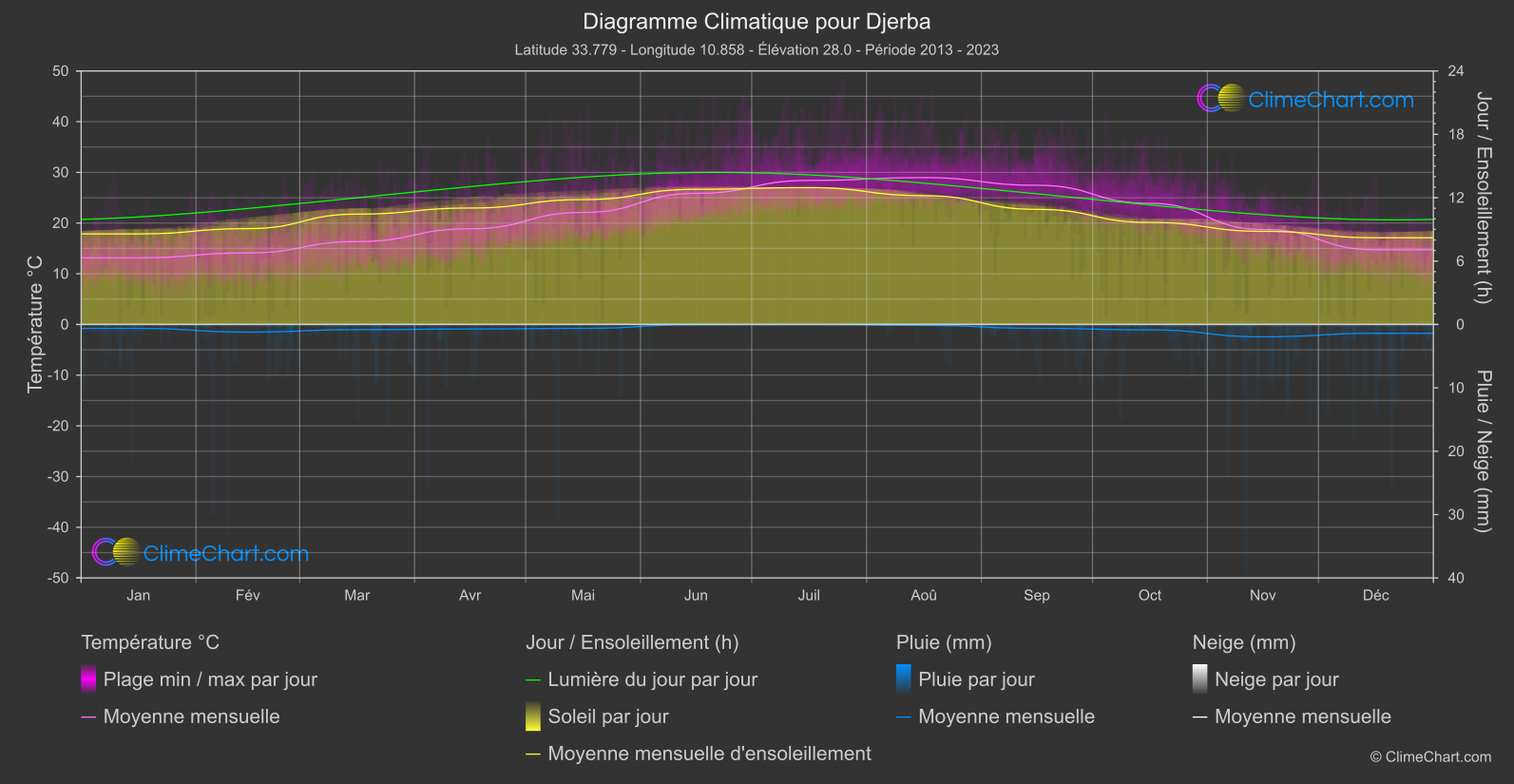Click the ClimeChart.com logo icon at top right
1514x784 pixels.
coord(1221,99)
